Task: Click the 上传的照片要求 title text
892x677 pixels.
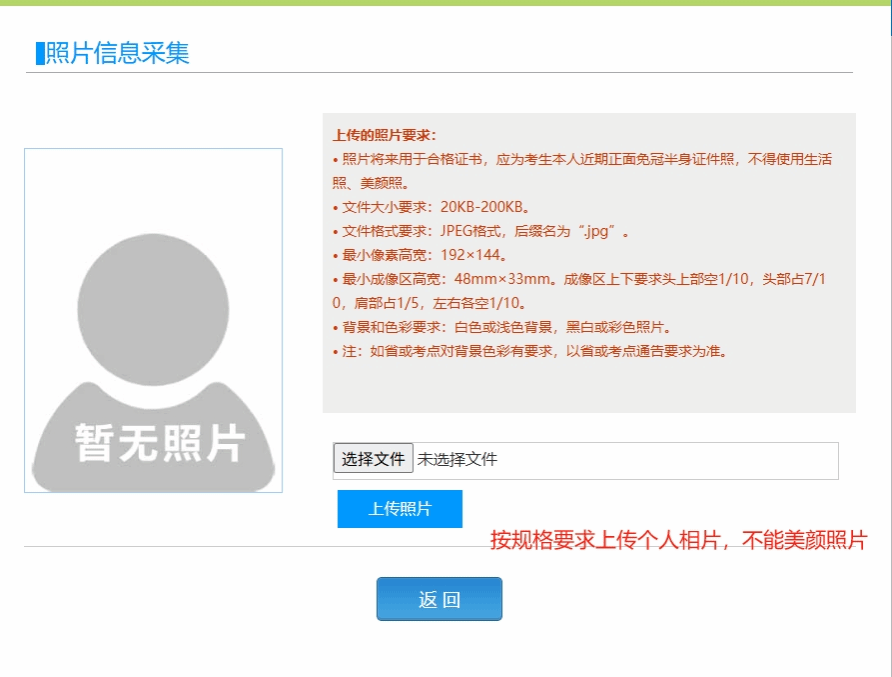Action: point(385,135)
